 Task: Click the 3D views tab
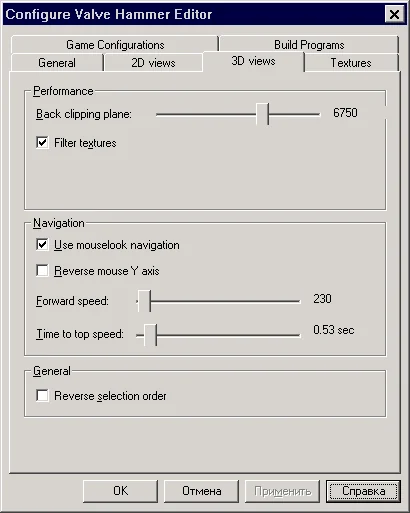point(253,61)
